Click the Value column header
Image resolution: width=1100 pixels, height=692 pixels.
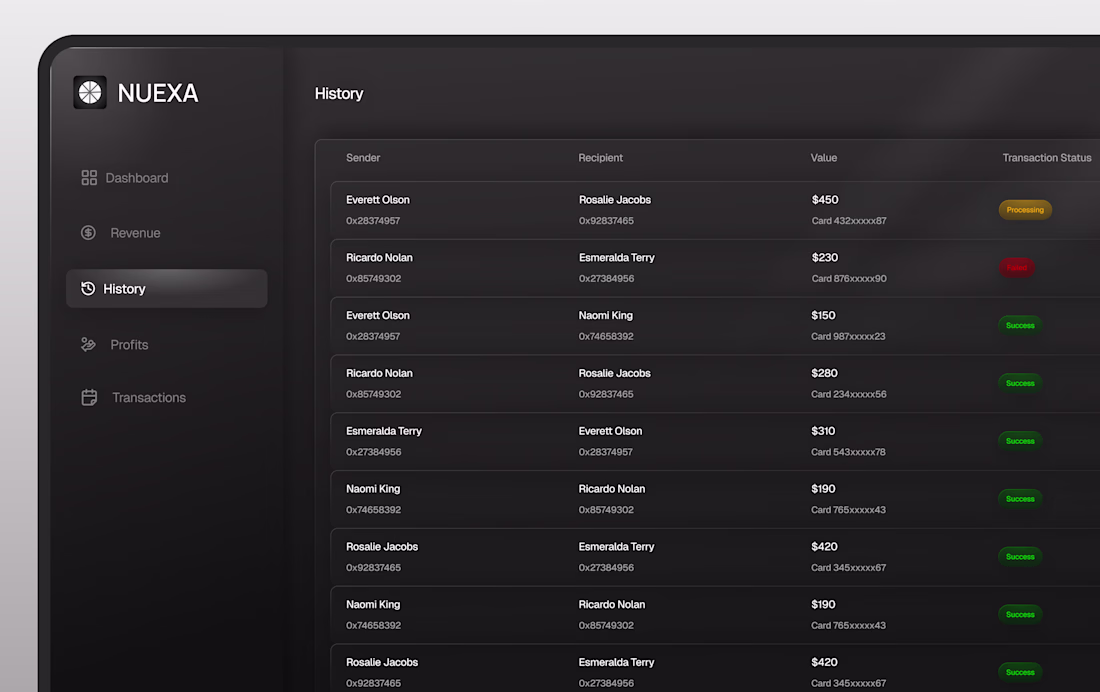pos(824,158)
